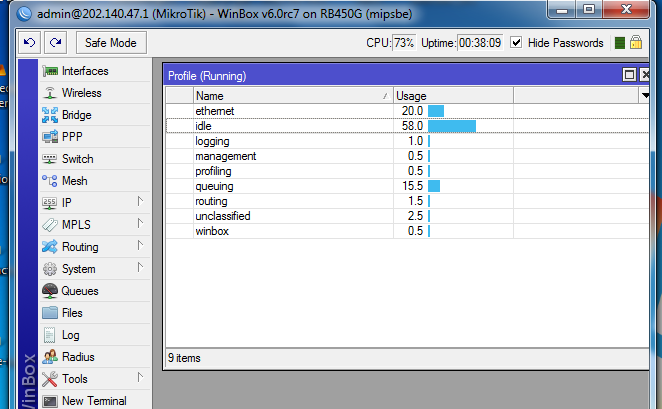Click the yellow padlock icon
Image resolution: width=662 pixels, height=409 pixels.
pyautogui.click(x=636, y=43)
